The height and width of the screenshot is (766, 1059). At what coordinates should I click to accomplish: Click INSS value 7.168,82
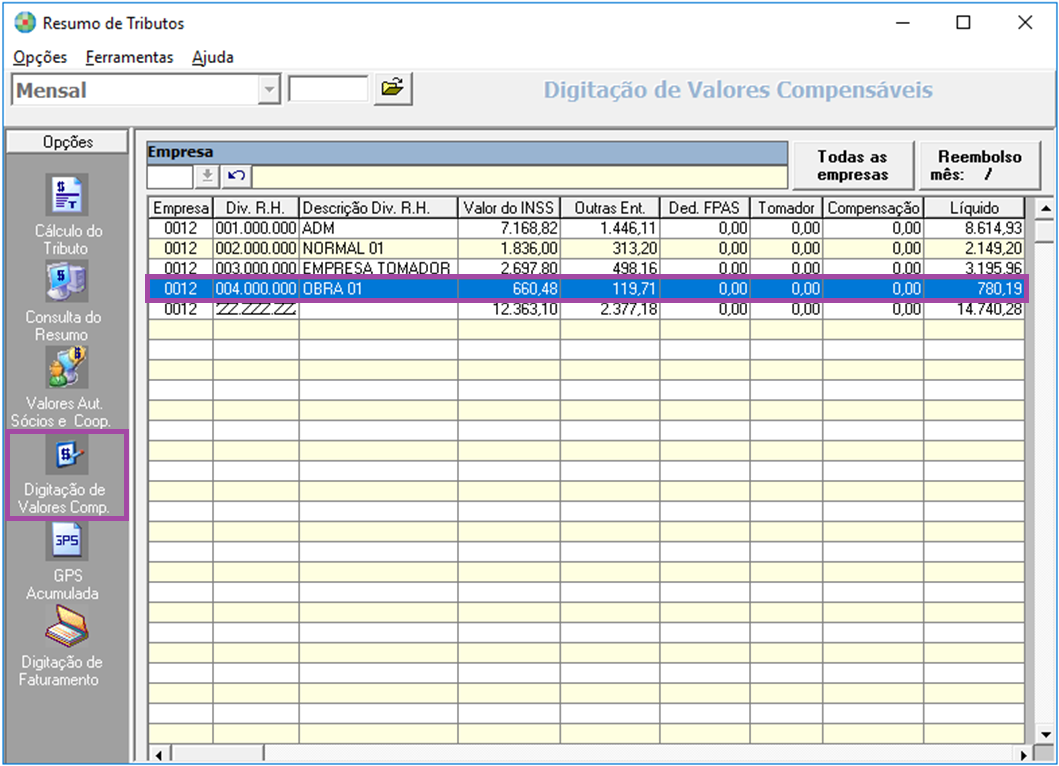click(x=529, y=228)
